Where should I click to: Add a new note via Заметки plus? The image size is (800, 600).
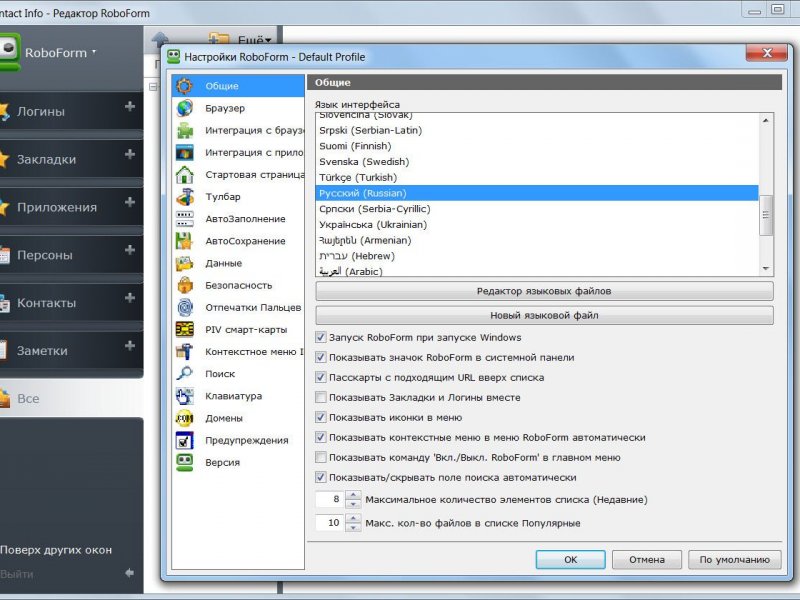[x=130, y=346]
